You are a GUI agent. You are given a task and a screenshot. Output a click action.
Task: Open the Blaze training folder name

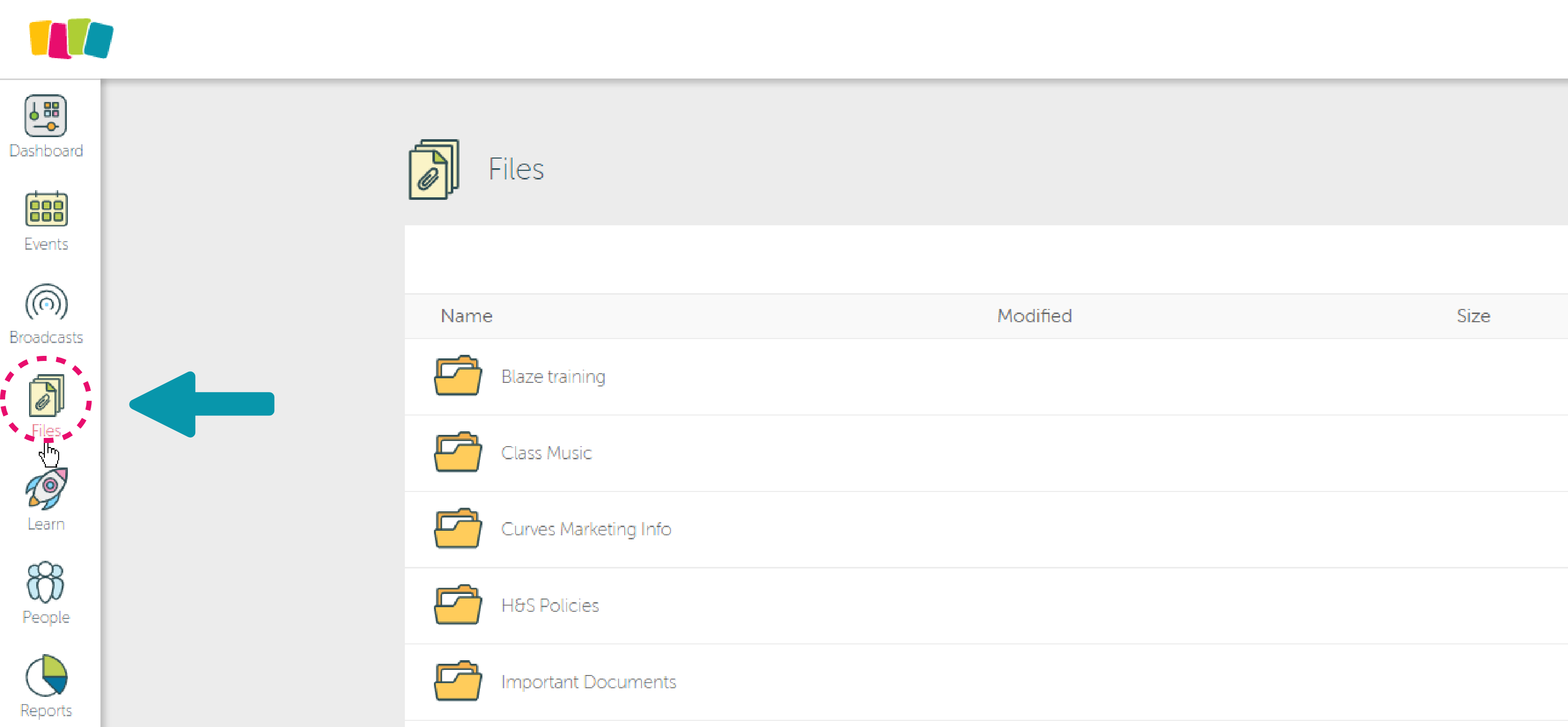tap(553, 377)
